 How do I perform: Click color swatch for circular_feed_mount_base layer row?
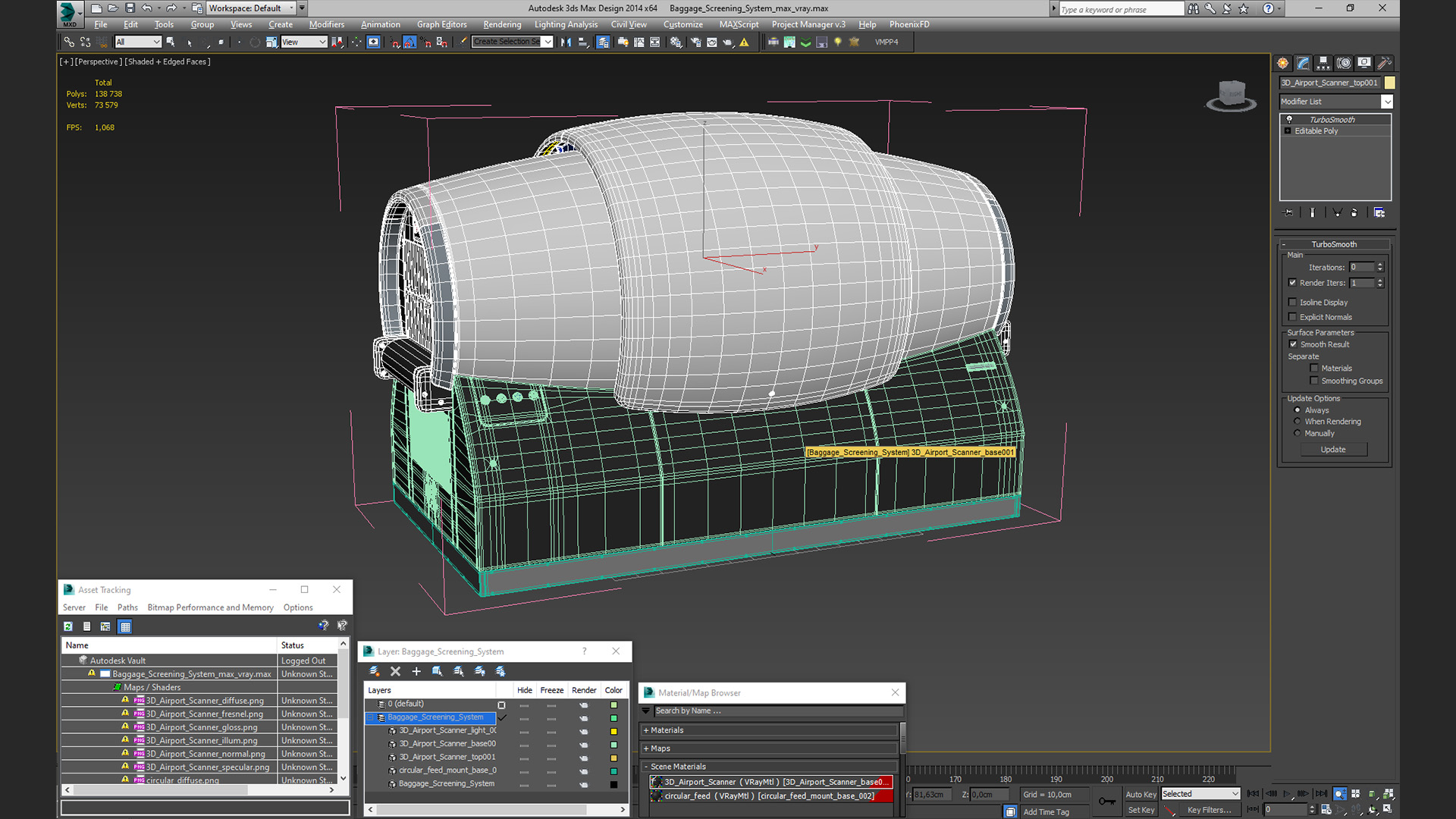click(613, 770)
